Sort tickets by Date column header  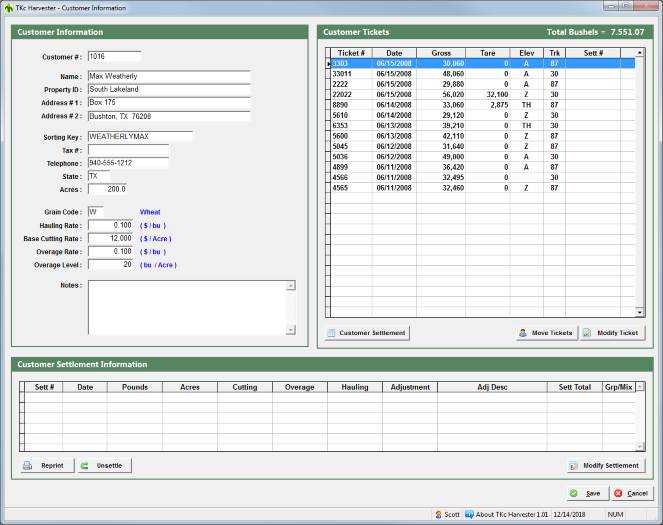[x=394, y=52]
